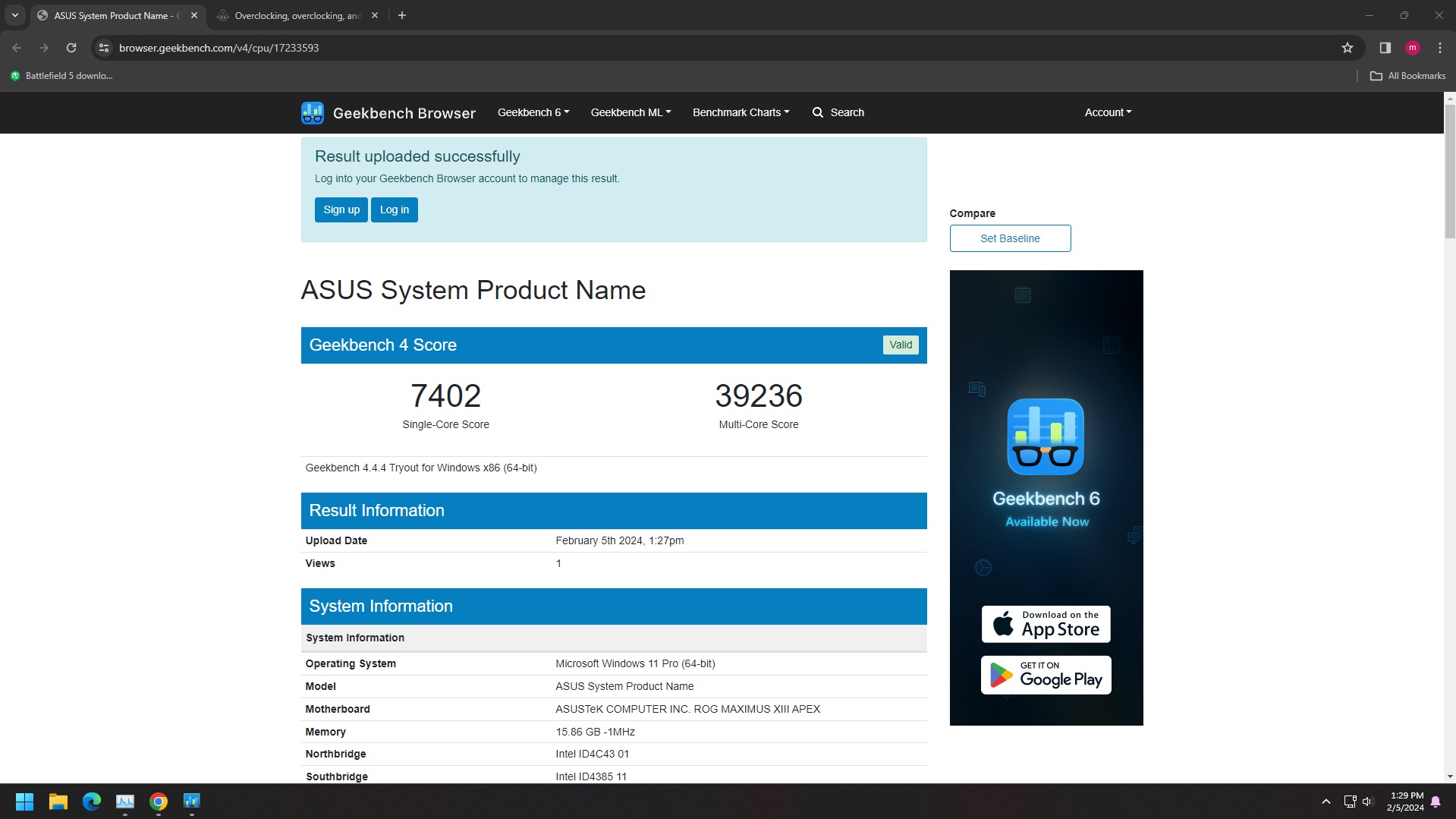Image resolution: width=1456 pixels, height=819 pixels.
Task: Click the Microsoft Windows 11 Pro value
Action: click(635, 663)
